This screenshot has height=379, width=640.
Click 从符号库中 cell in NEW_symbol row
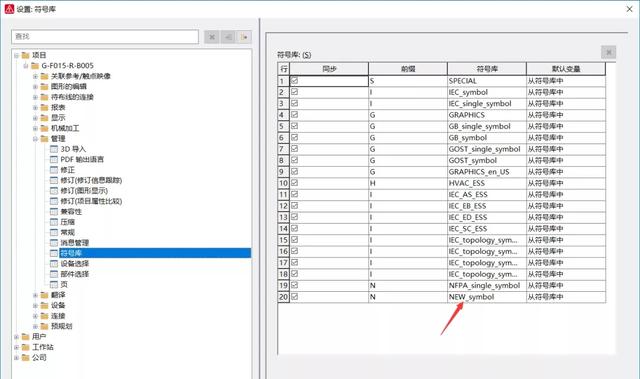click(566, 297)
